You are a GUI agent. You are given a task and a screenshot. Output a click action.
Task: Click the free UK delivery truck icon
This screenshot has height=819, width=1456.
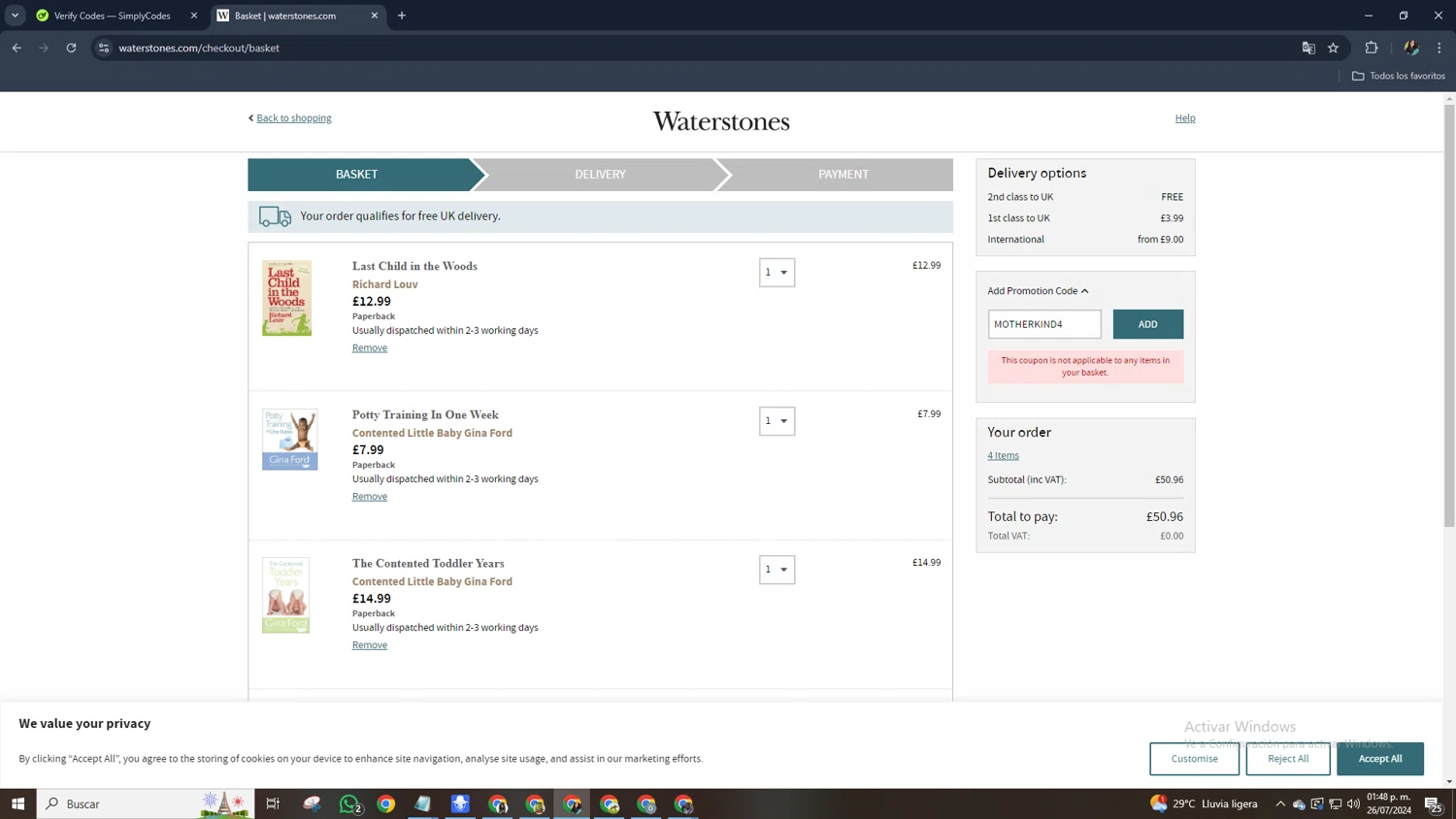coord(275,216)
